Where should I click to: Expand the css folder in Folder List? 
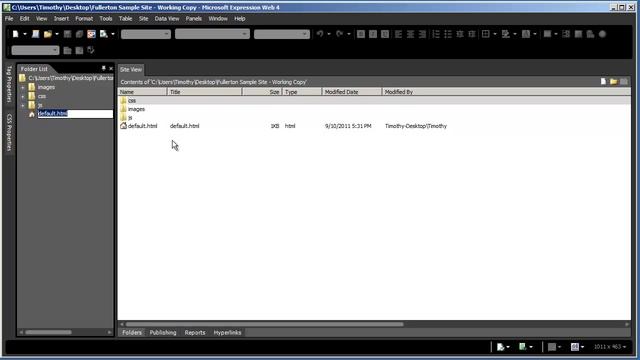point(23,96)
